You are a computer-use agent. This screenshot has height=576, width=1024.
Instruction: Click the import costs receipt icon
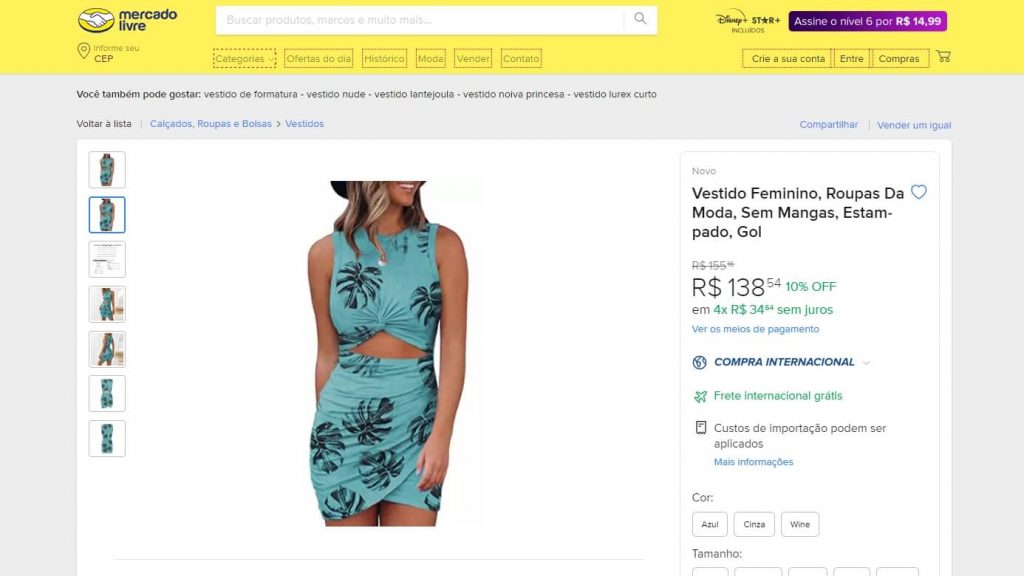(701, 428)
